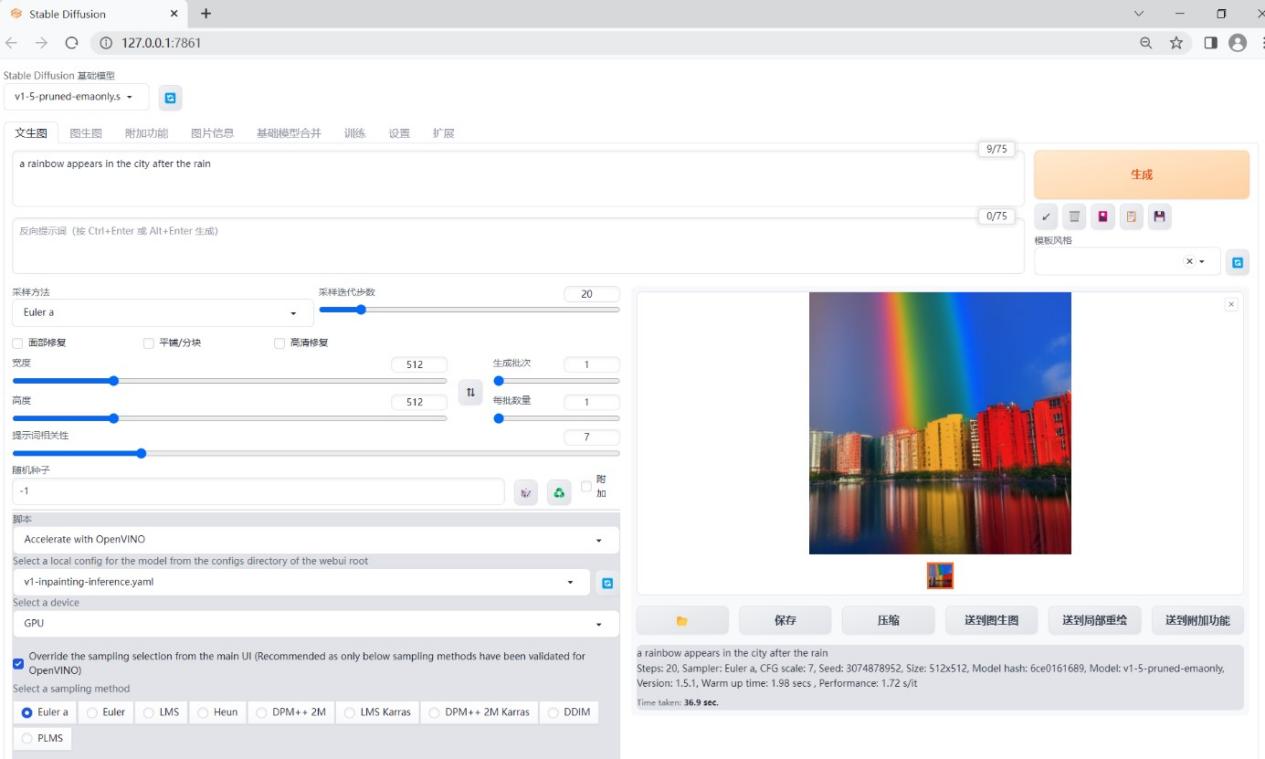Click the swap width and height icon
This screenshot has height=759, width=1265.
pyautogui.click(x=470, y=392)
